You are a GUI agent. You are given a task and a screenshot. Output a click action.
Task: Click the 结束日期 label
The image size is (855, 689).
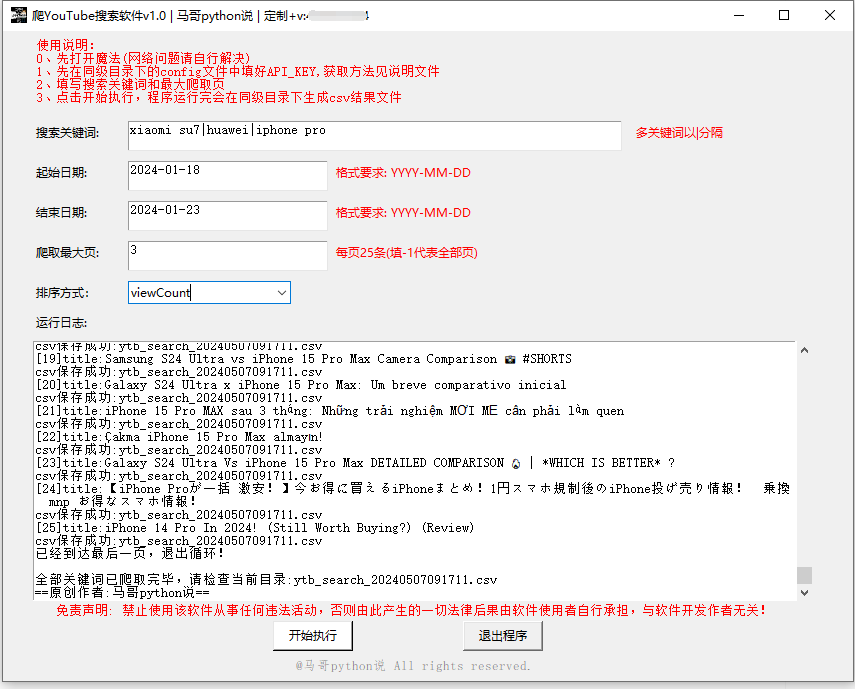coord(61,213)
